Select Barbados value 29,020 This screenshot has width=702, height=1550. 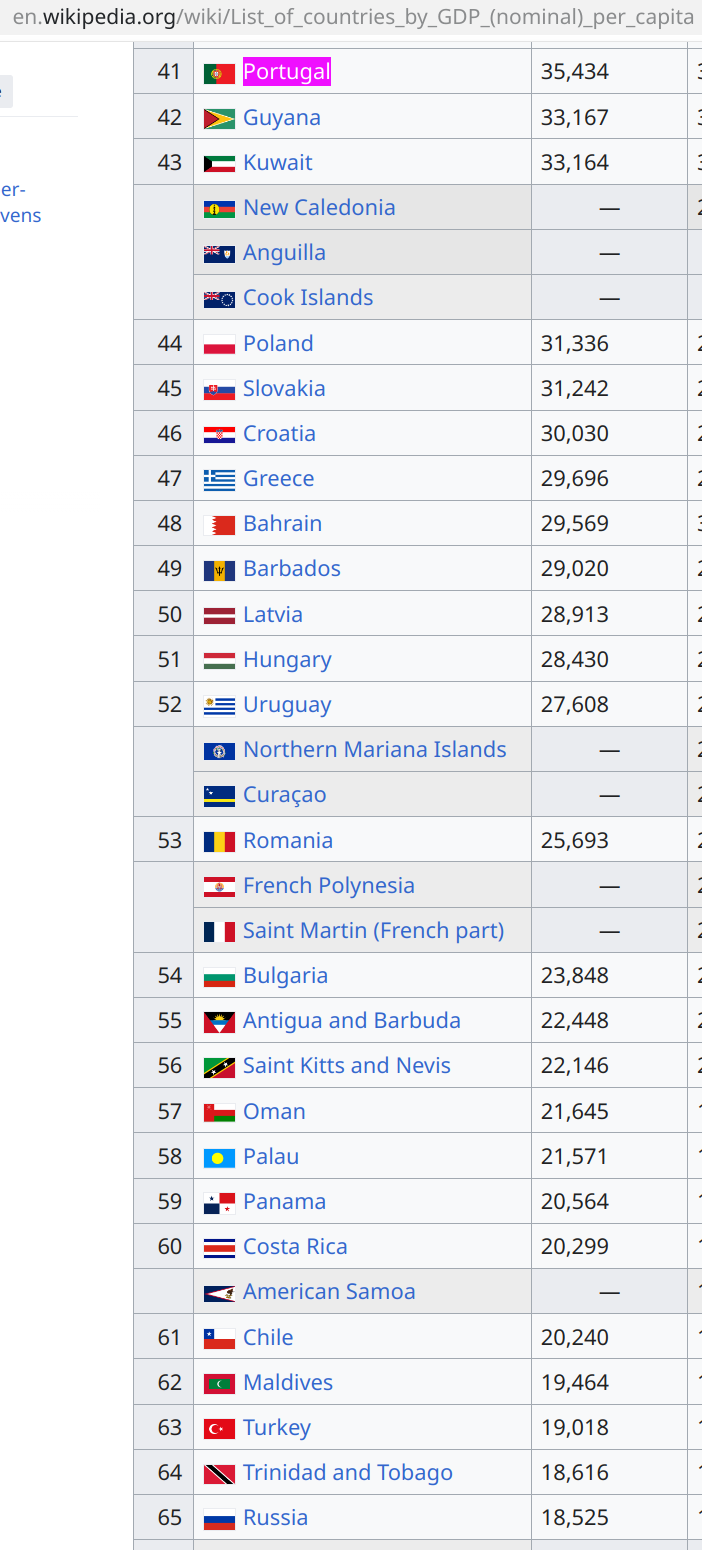575,569
